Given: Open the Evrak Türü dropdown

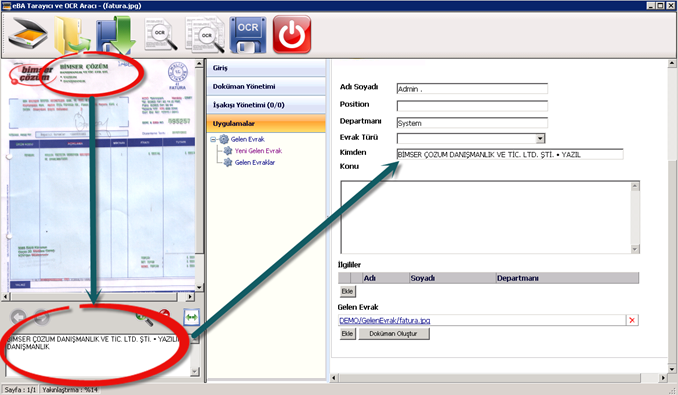Looking at the screenshot, I should coord(540,138).
